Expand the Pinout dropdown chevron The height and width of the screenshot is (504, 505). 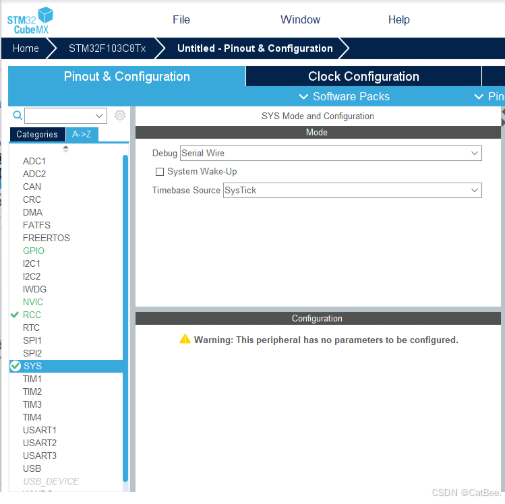pyautogui.click(x=479, y=97)
